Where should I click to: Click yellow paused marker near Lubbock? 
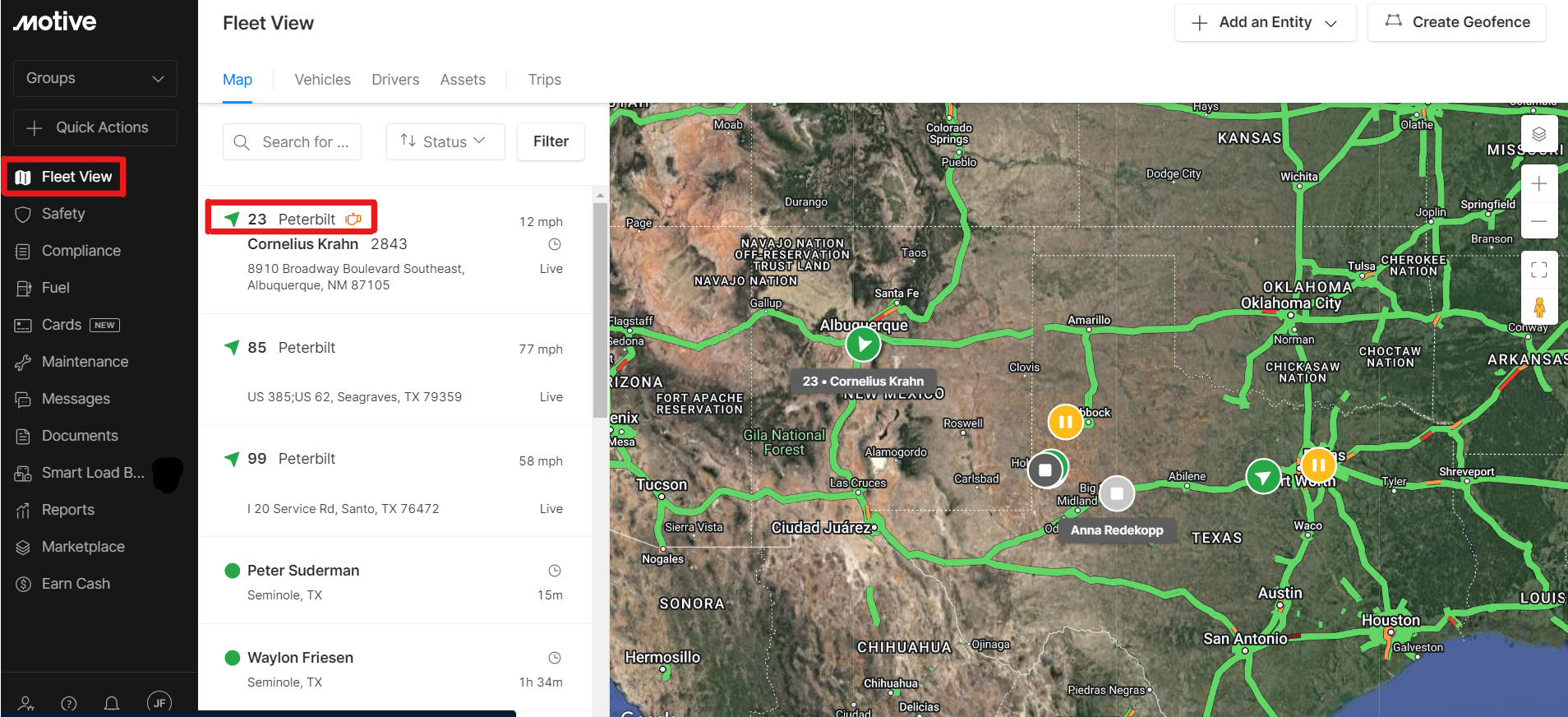pyautogui.click(x=1065, y=422)
